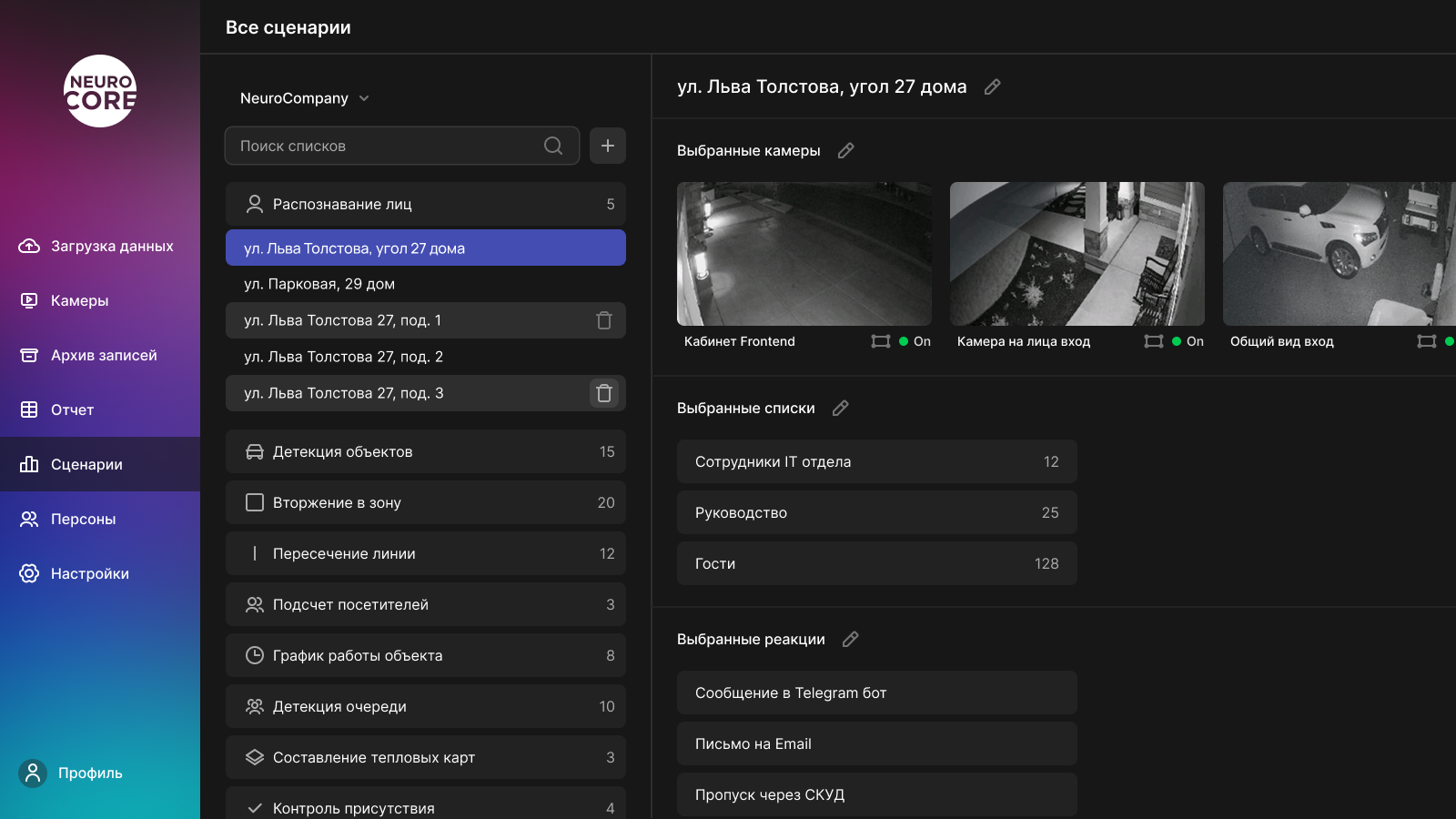Open the Сотрудники IT отдела list
The image size is (1456, 819).
[876, 461]
